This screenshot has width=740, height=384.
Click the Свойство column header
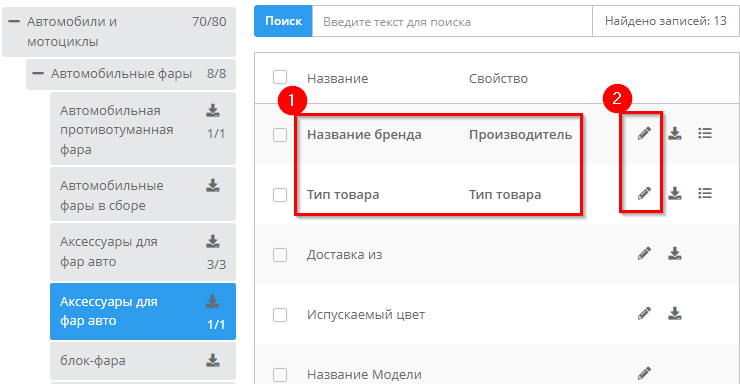click(x=498, y=78)
